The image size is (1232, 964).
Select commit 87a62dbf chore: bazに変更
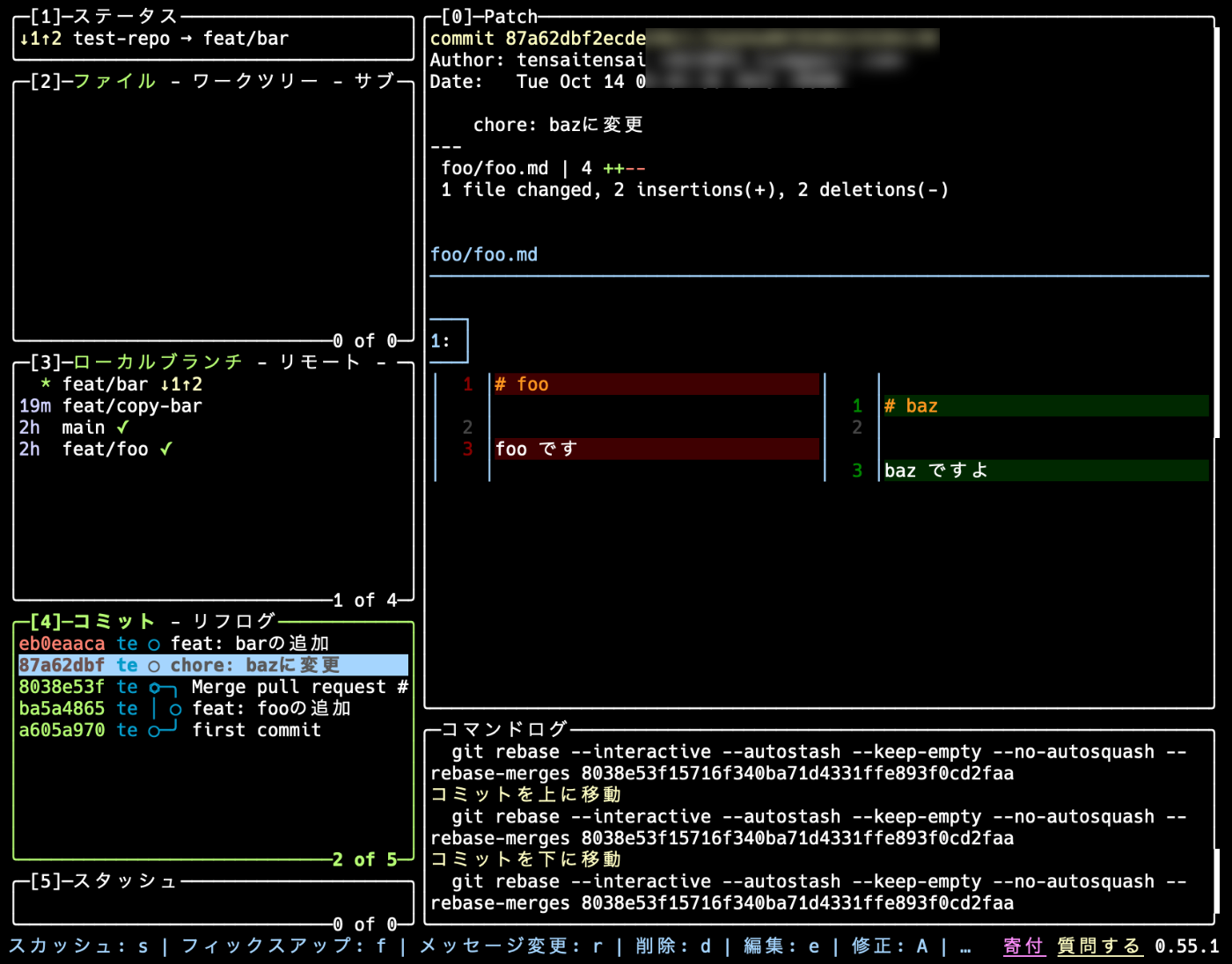point(213,666)
